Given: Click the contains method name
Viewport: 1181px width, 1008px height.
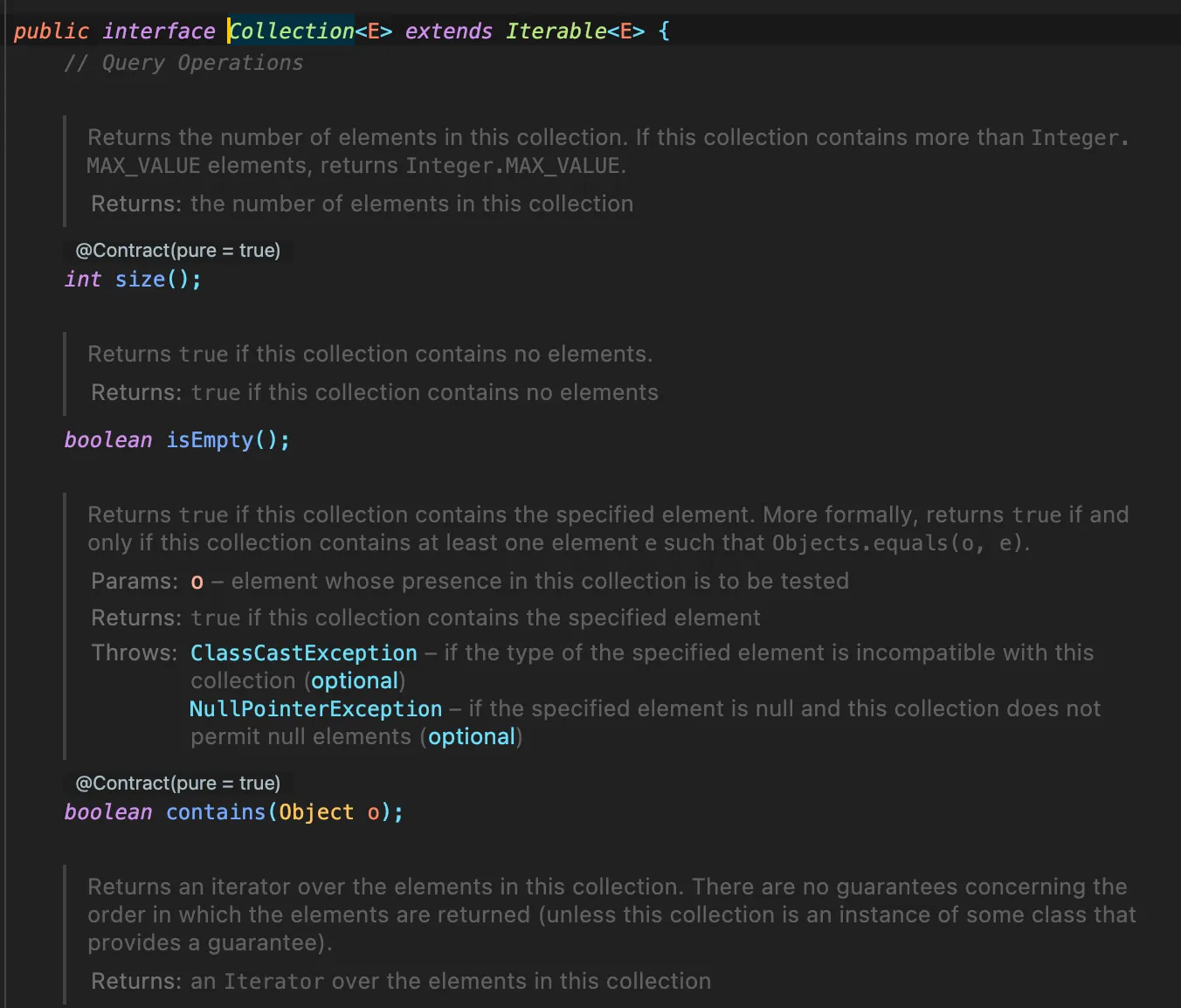Looking at the screenshot, I should (x=216, y=812).
